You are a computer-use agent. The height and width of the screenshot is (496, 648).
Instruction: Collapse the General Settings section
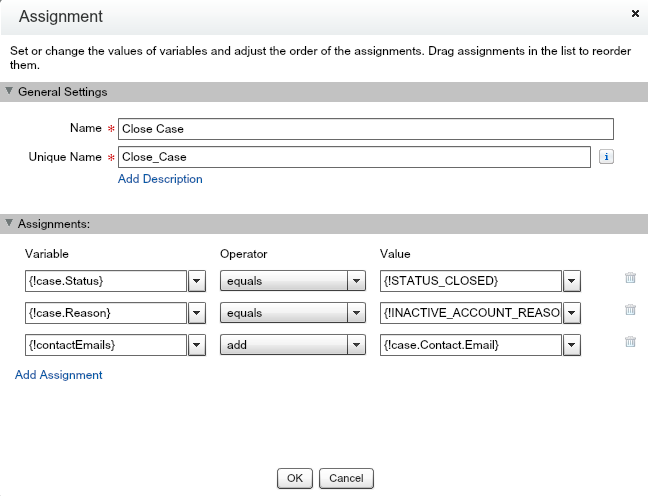(x=10, y=92)
